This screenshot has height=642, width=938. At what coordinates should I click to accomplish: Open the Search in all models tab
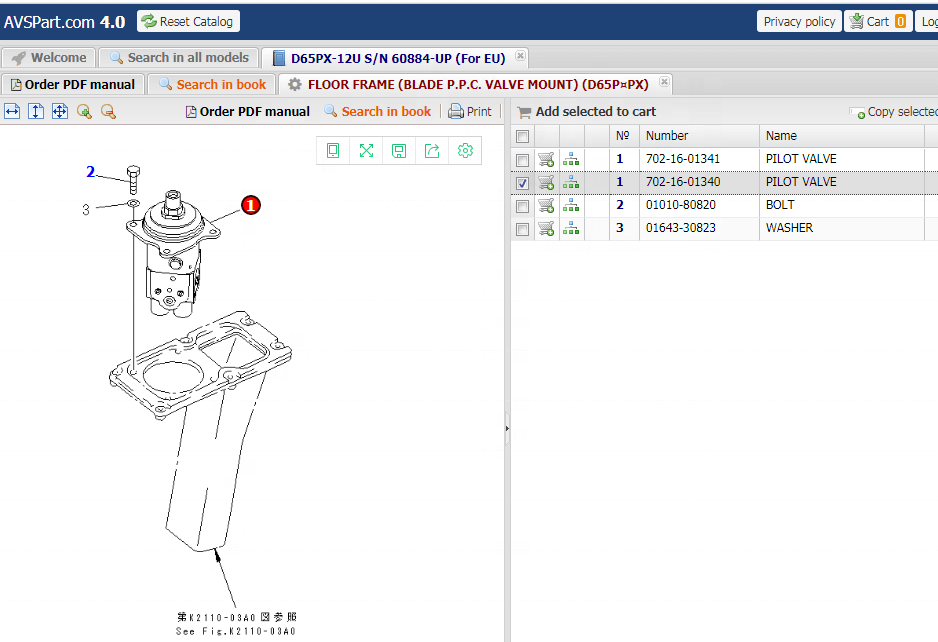[179, 58]
